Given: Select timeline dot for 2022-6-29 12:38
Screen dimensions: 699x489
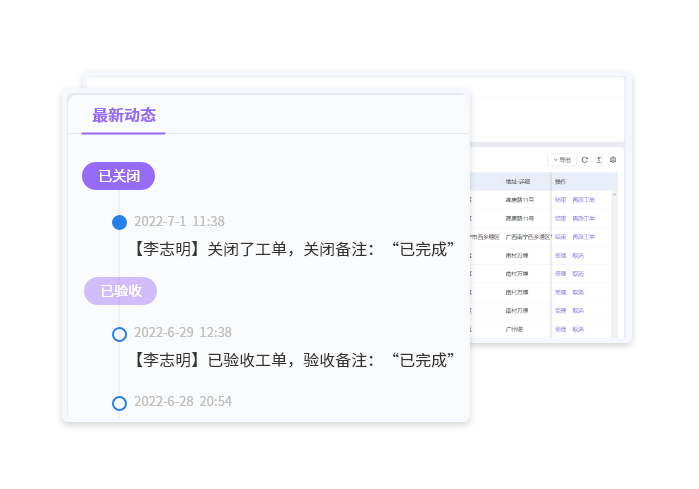Looking at the screenshot, I should (119, 334).
